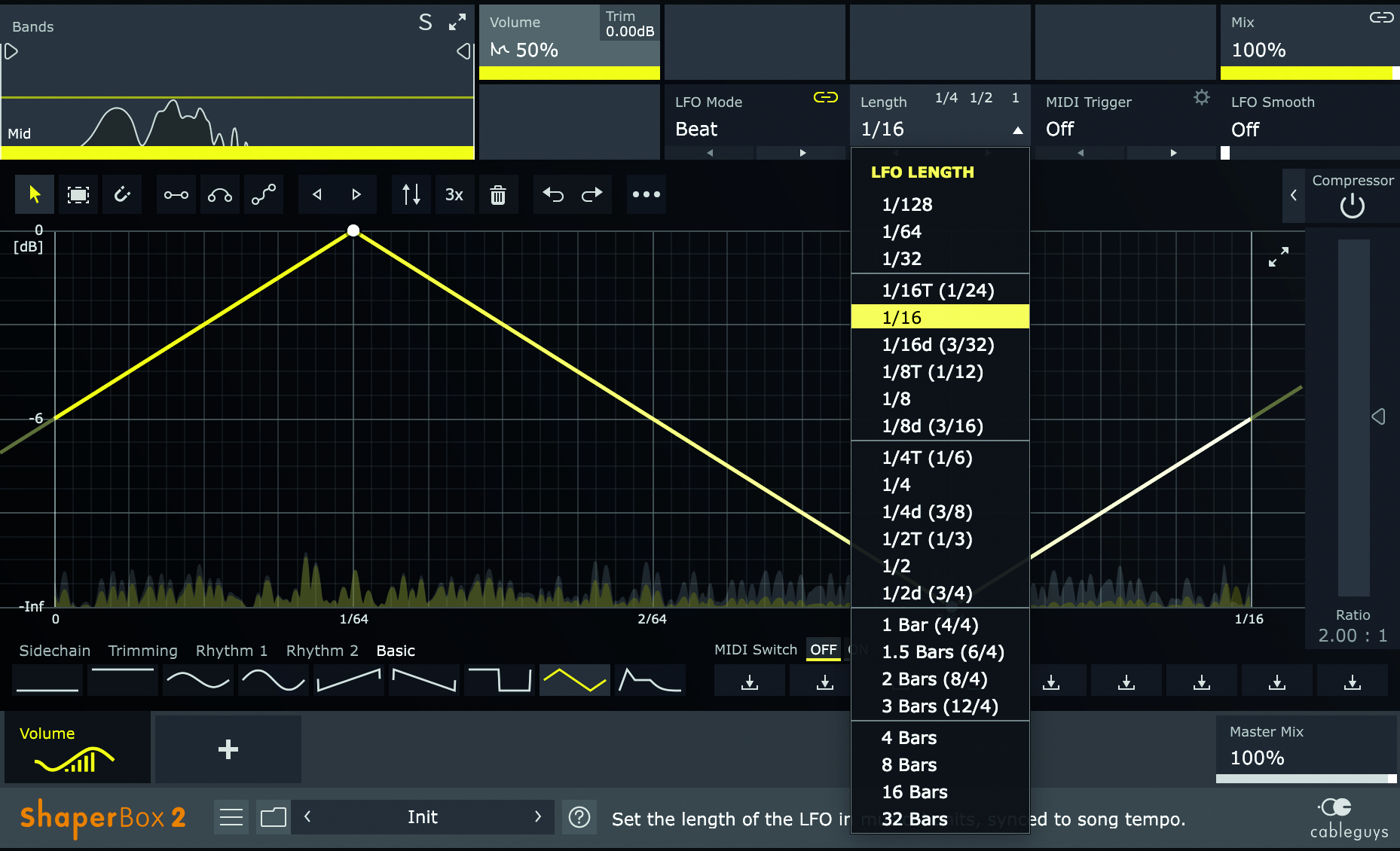This screenshot has height=851, width=1400.
Task: Select next MIDI Trigger option arrow
Action: click(1173, 153)
